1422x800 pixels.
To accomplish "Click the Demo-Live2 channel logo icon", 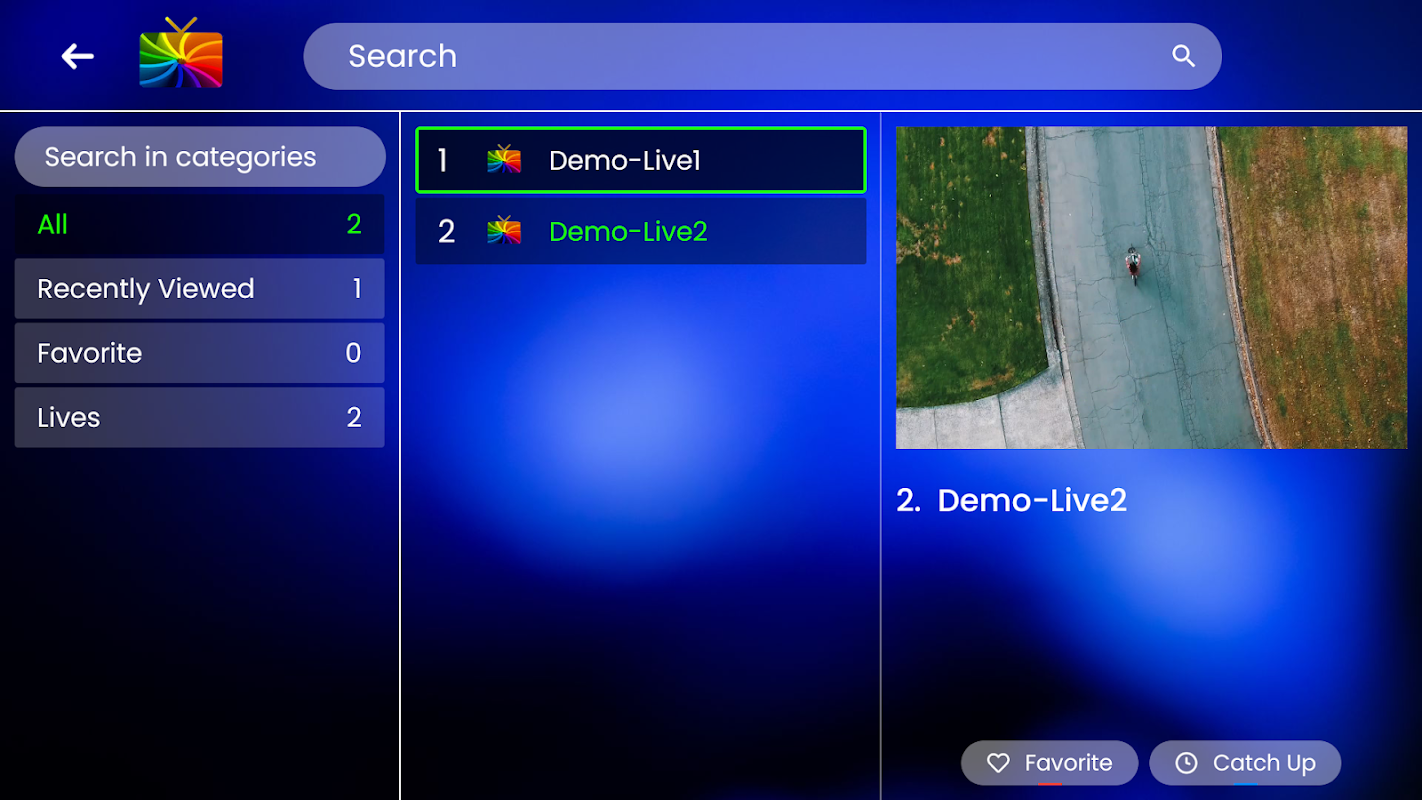I will pos(504,231).
